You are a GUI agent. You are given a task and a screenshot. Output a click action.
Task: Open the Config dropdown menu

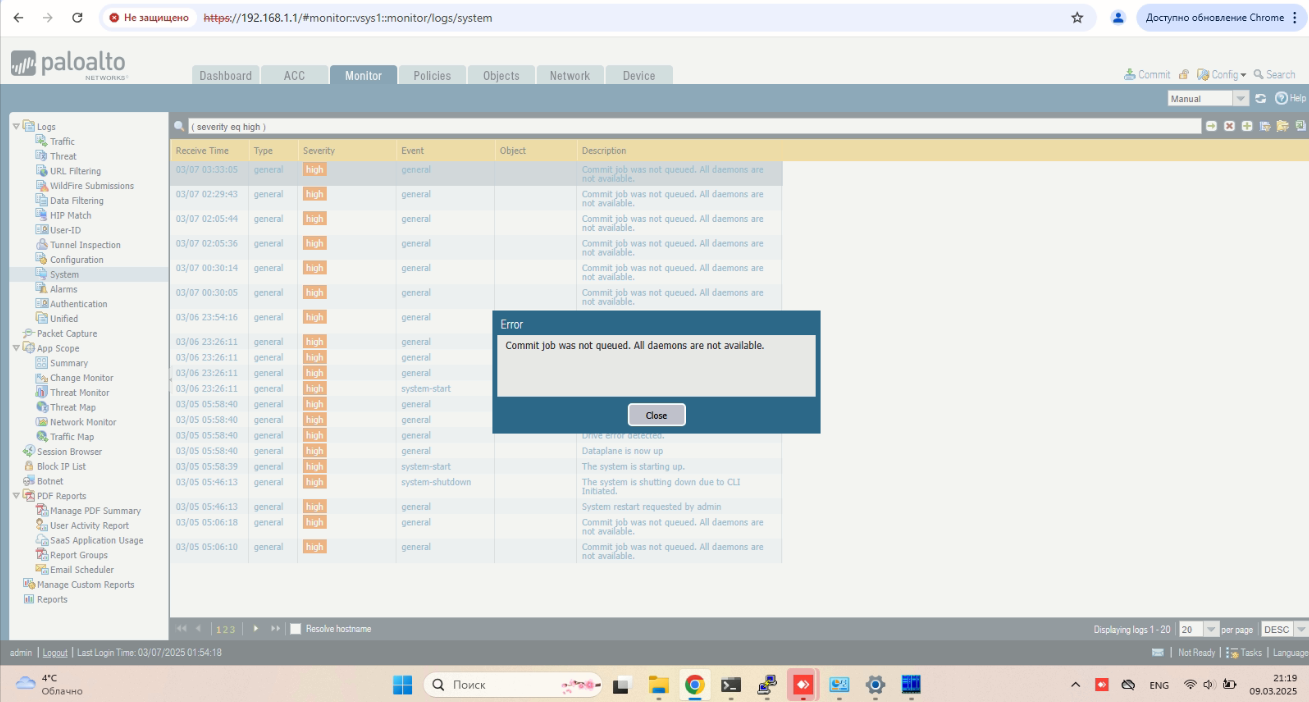pos(1222,75)
